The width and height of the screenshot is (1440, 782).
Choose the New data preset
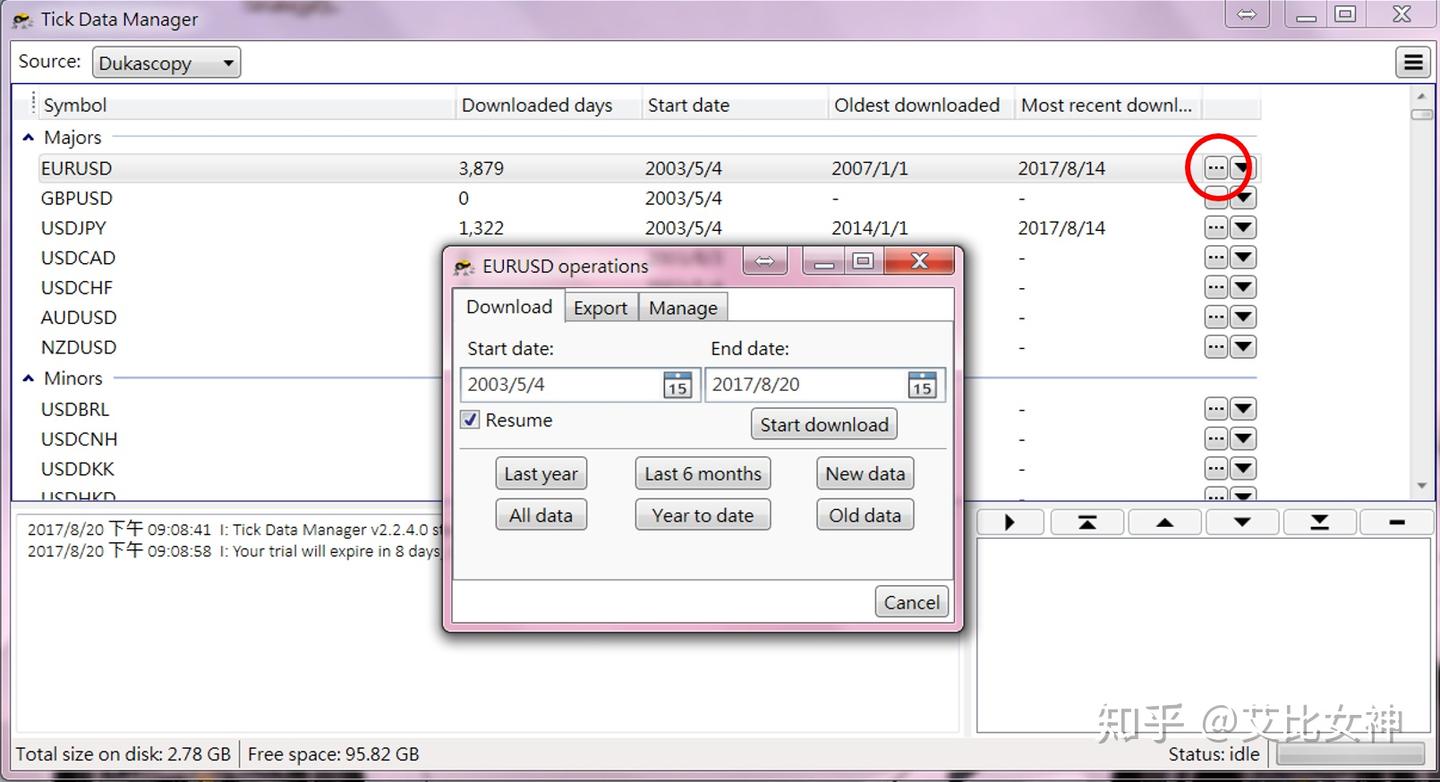(x=865, y=474)
